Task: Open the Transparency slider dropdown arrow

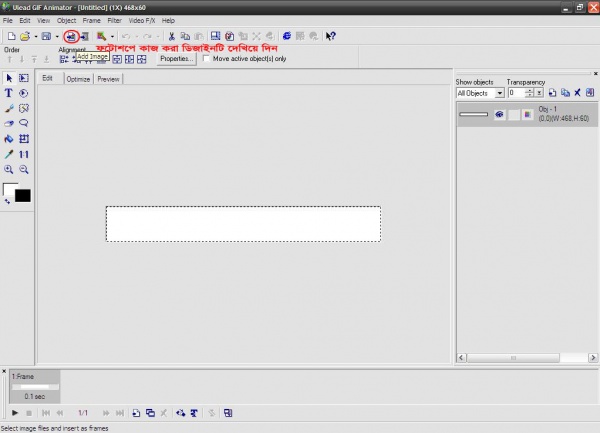Action: tap(540, 93)
